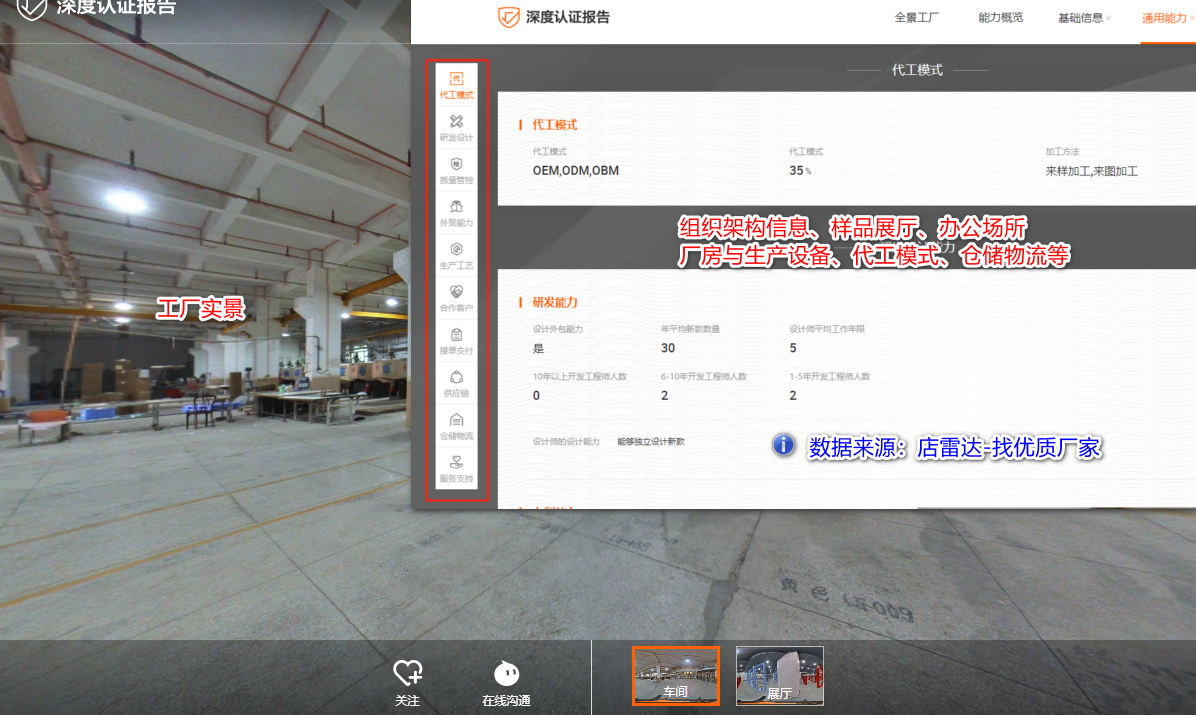This screenshot has width=1196, height=715.
Task: Open the 能力概览 menu item
Action: [1000, 17]
